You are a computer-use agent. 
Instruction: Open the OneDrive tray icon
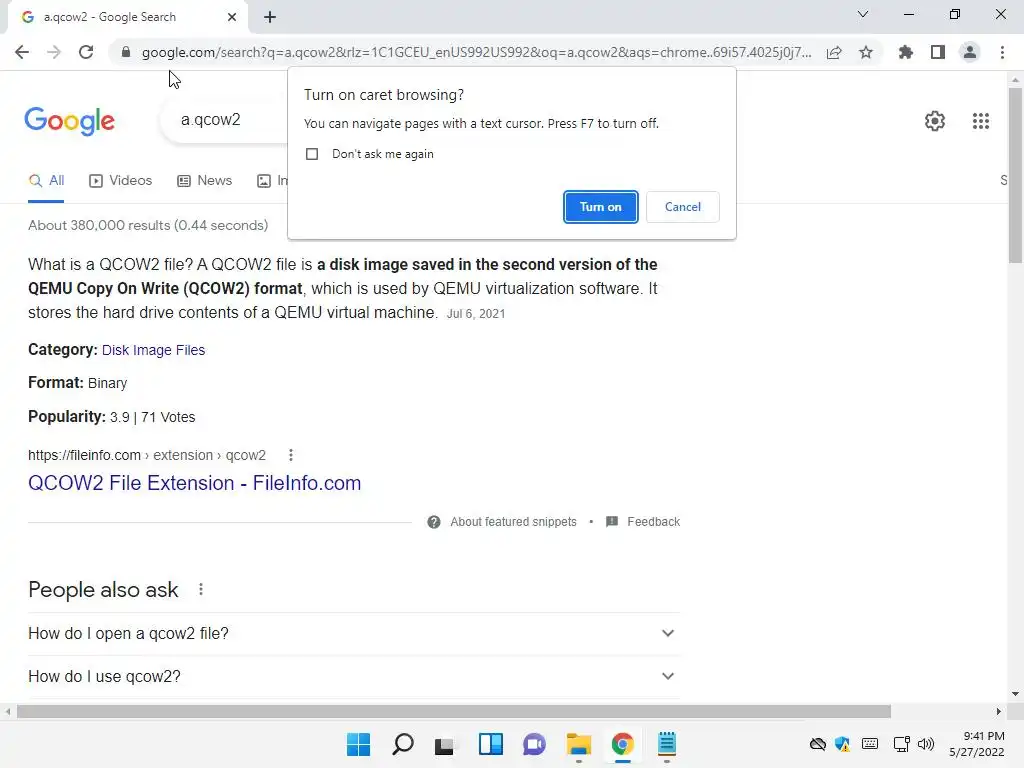coord(818,744)
